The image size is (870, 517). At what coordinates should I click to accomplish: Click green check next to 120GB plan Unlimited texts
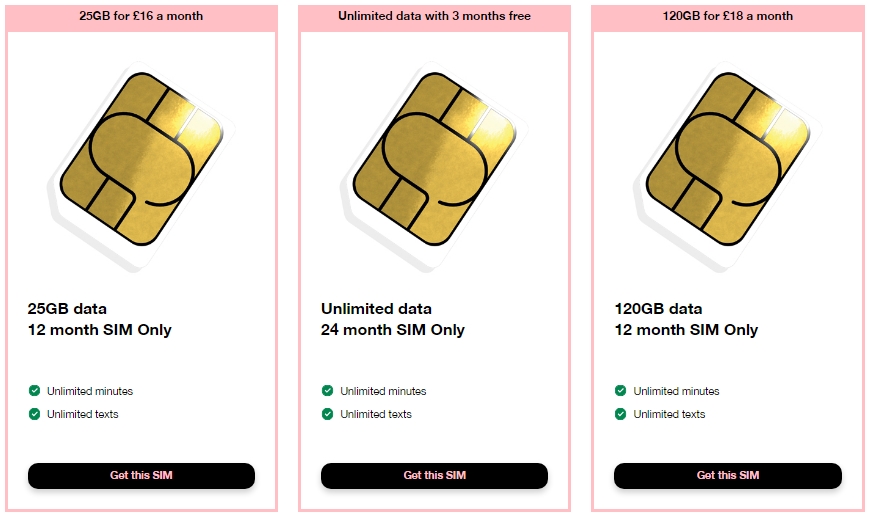coord(620,414)
